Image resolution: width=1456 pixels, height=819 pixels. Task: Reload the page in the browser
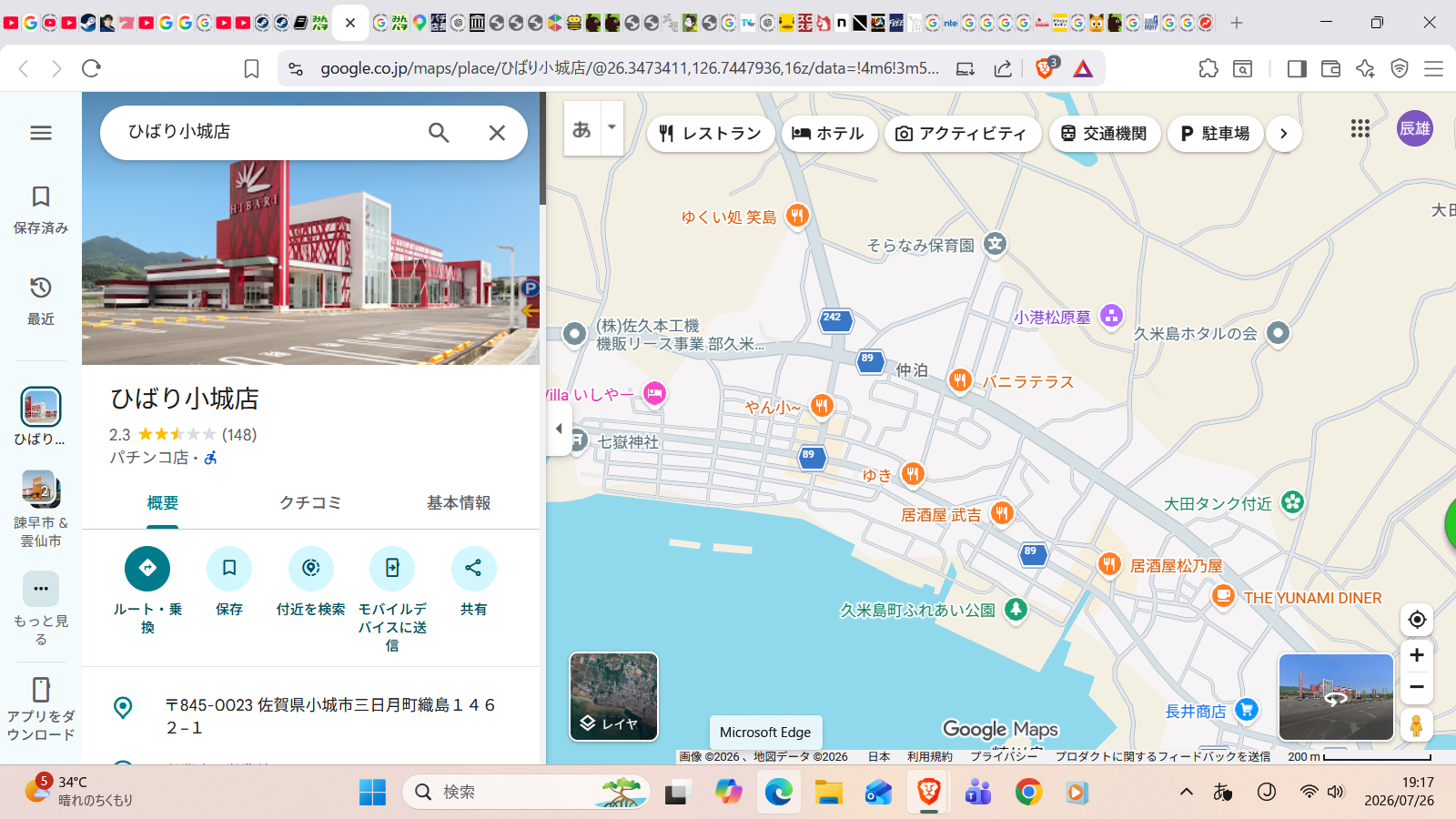(91, 68)
